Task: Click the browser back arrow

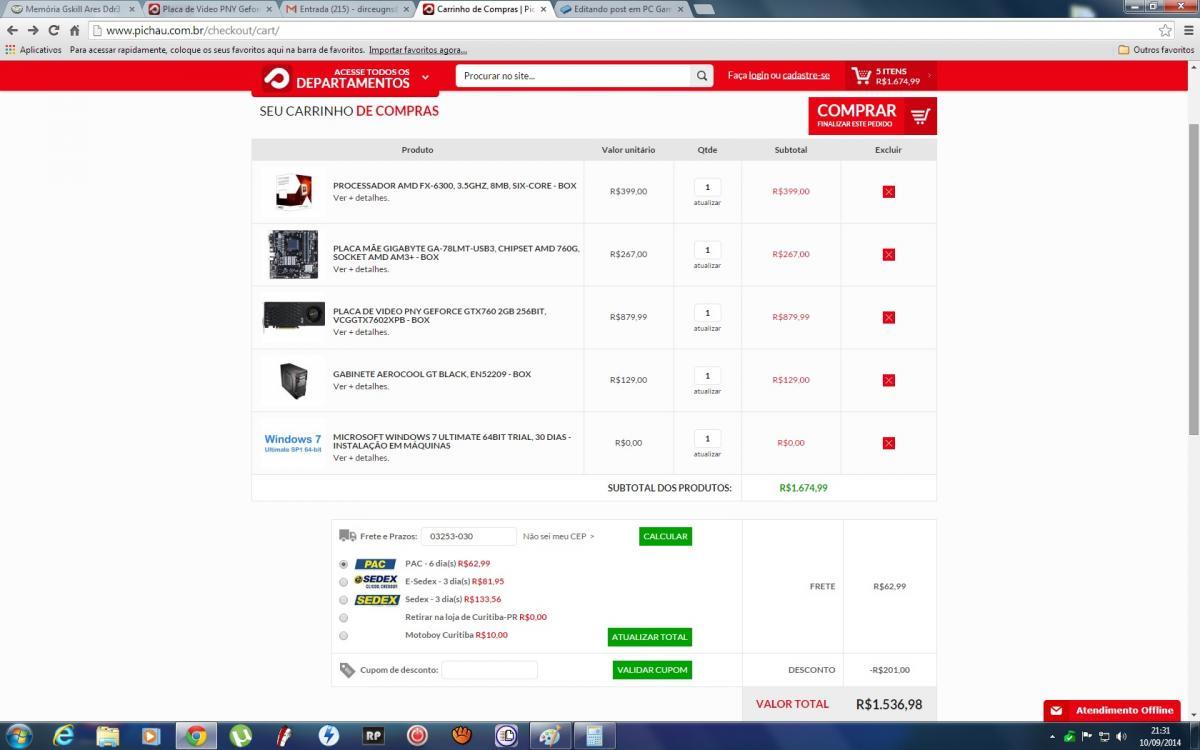Action: pos(12,30)
